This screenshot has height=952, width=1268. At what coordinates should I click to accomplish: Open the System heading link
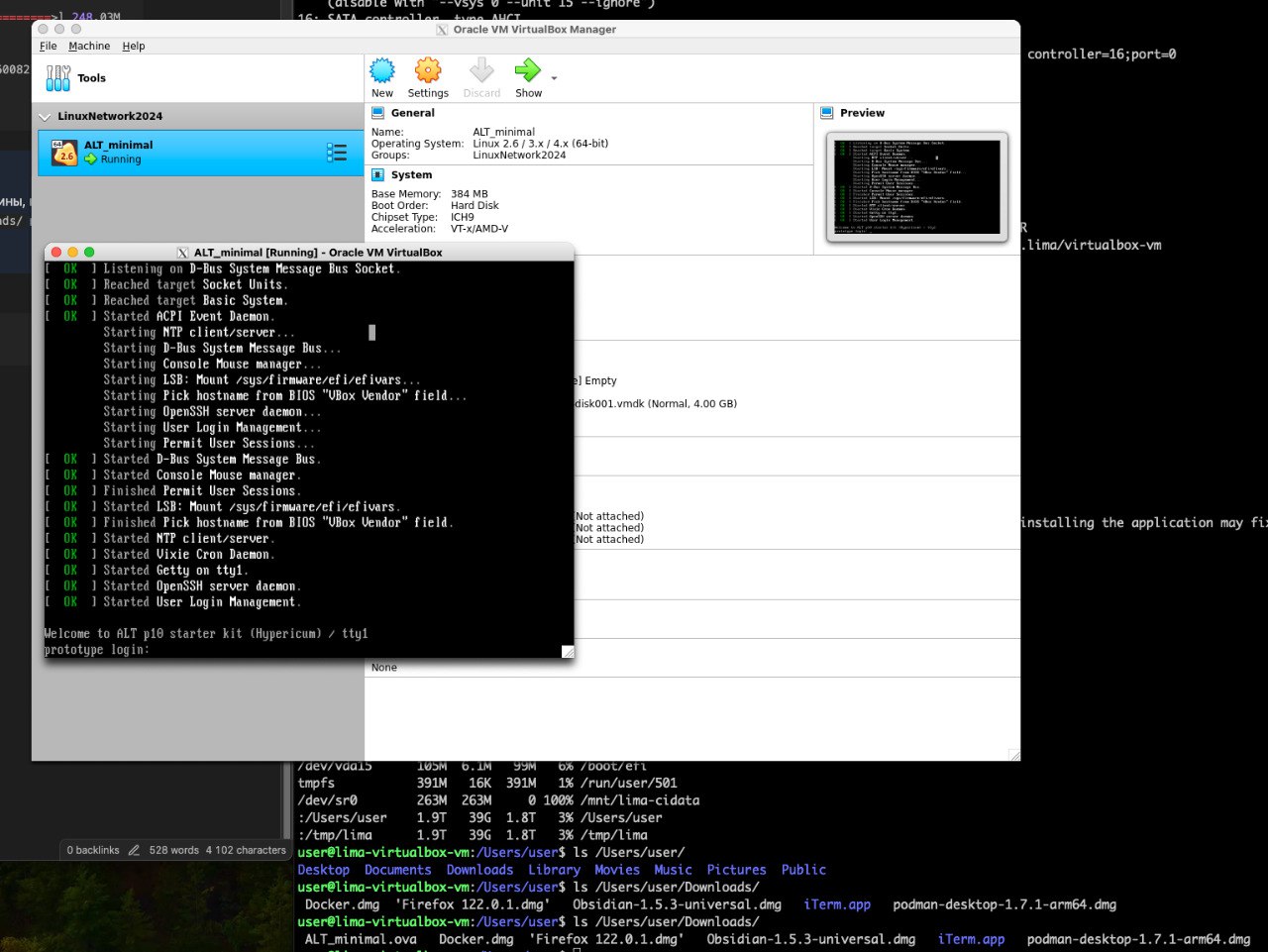click(411, 175)
